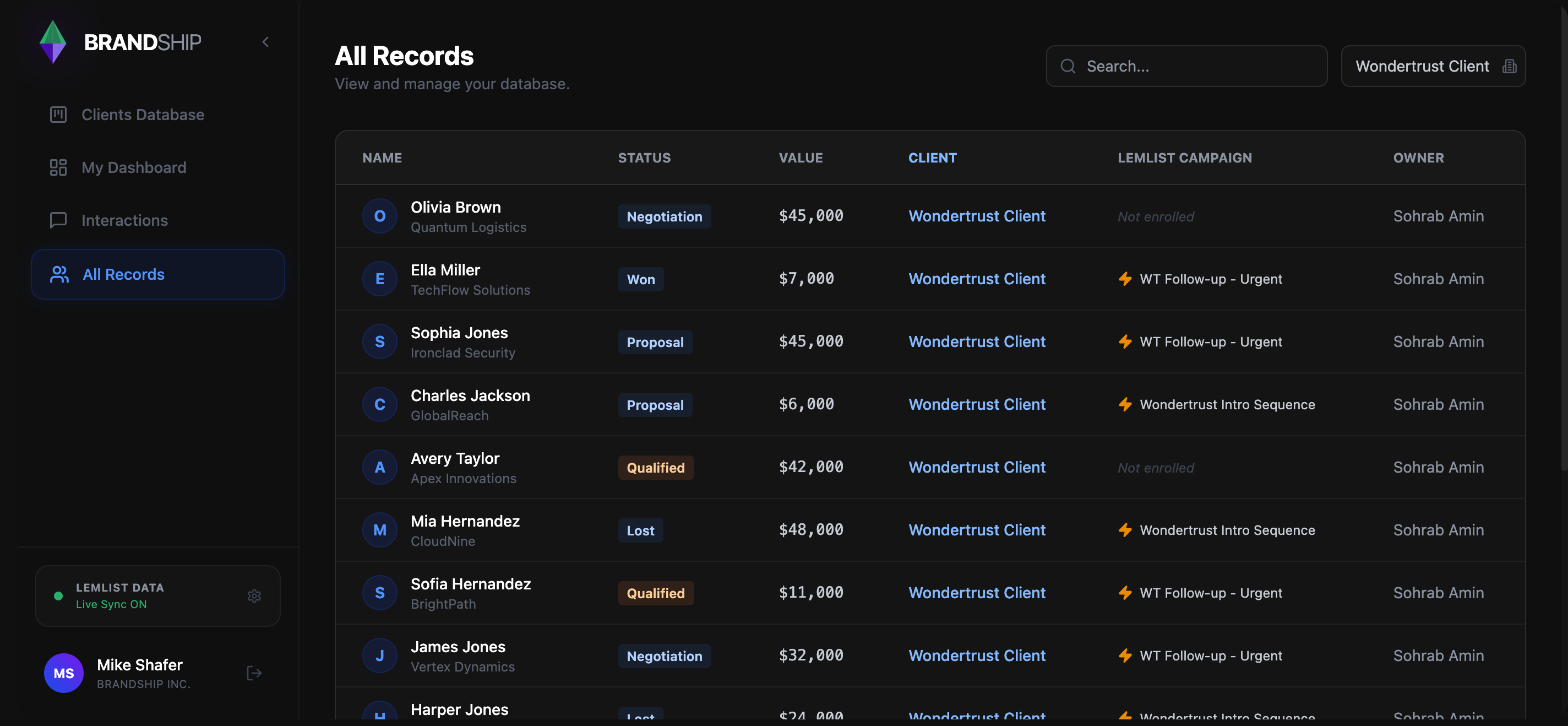This screenshot has height=726, width=1568.
Task: Open Interactions in the sidebar
Action: point(125,220)
